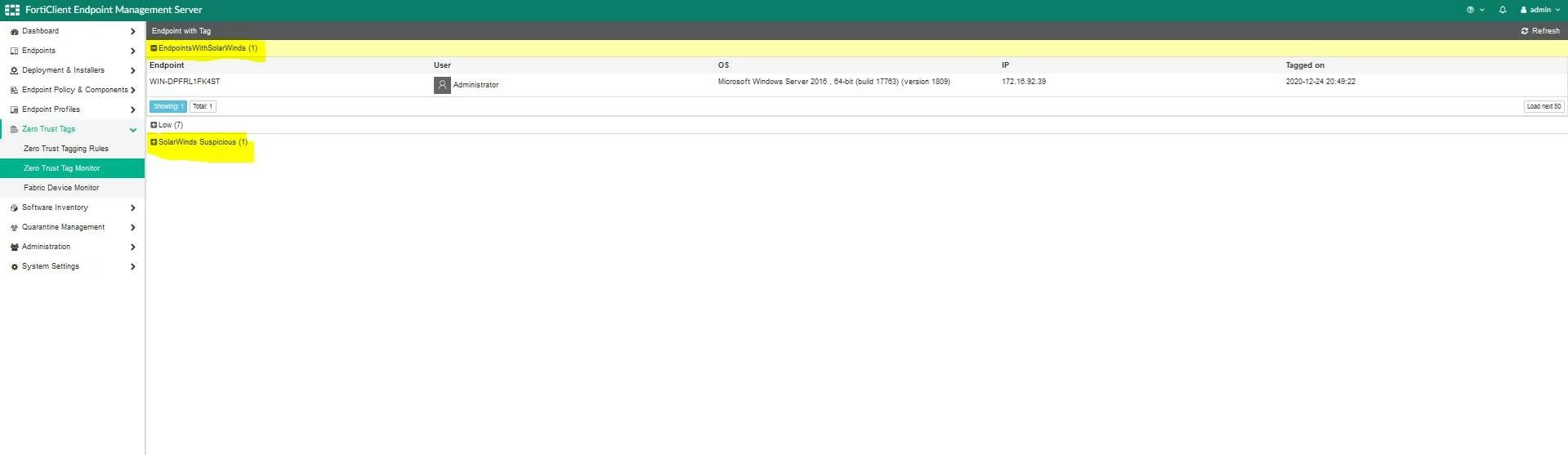
Task: Click the Endpoint Policy & Components icon
Action: (x=14, y=90)
